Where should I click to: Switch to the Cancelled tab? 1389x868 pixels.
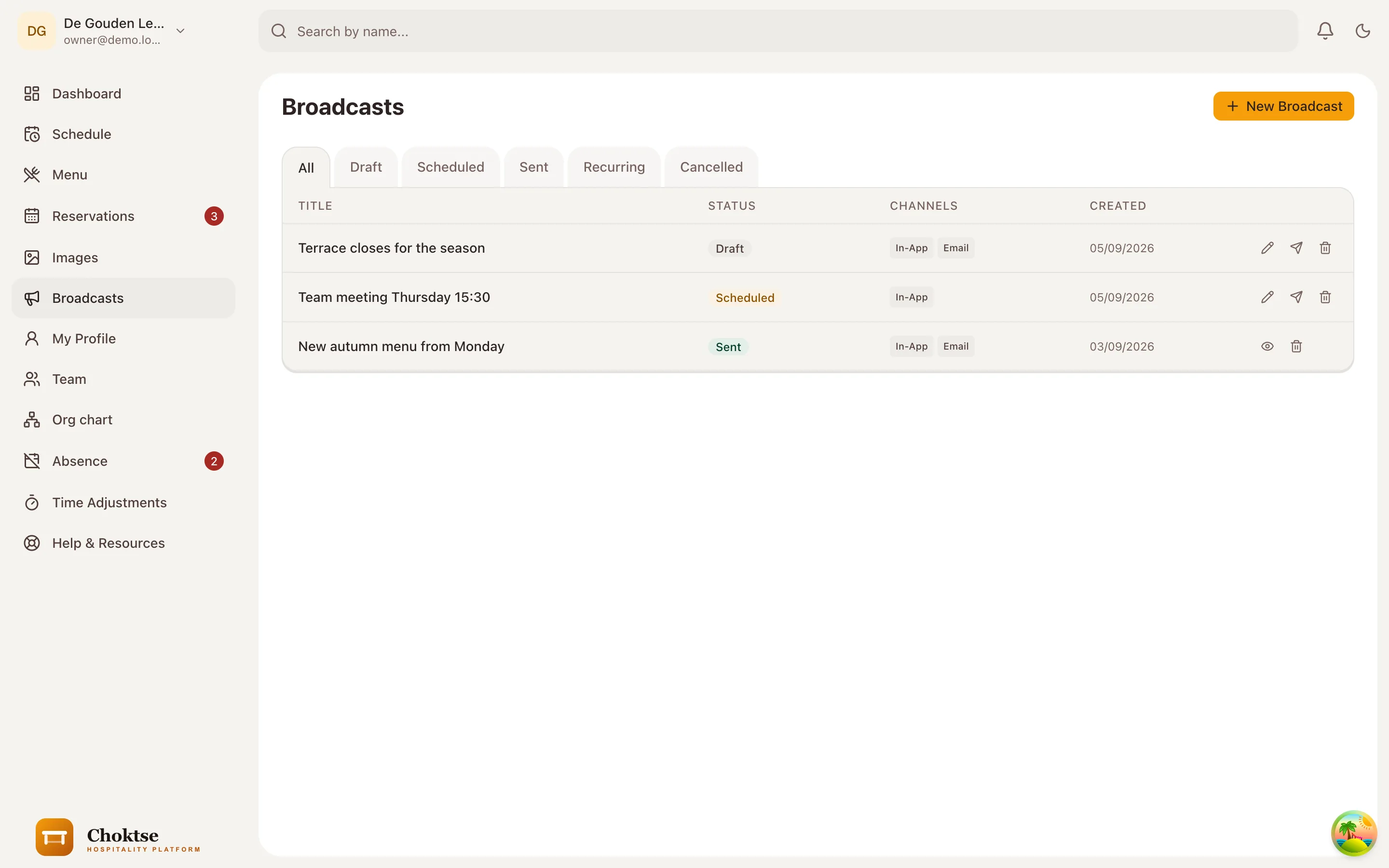click(x=711, y=167)
